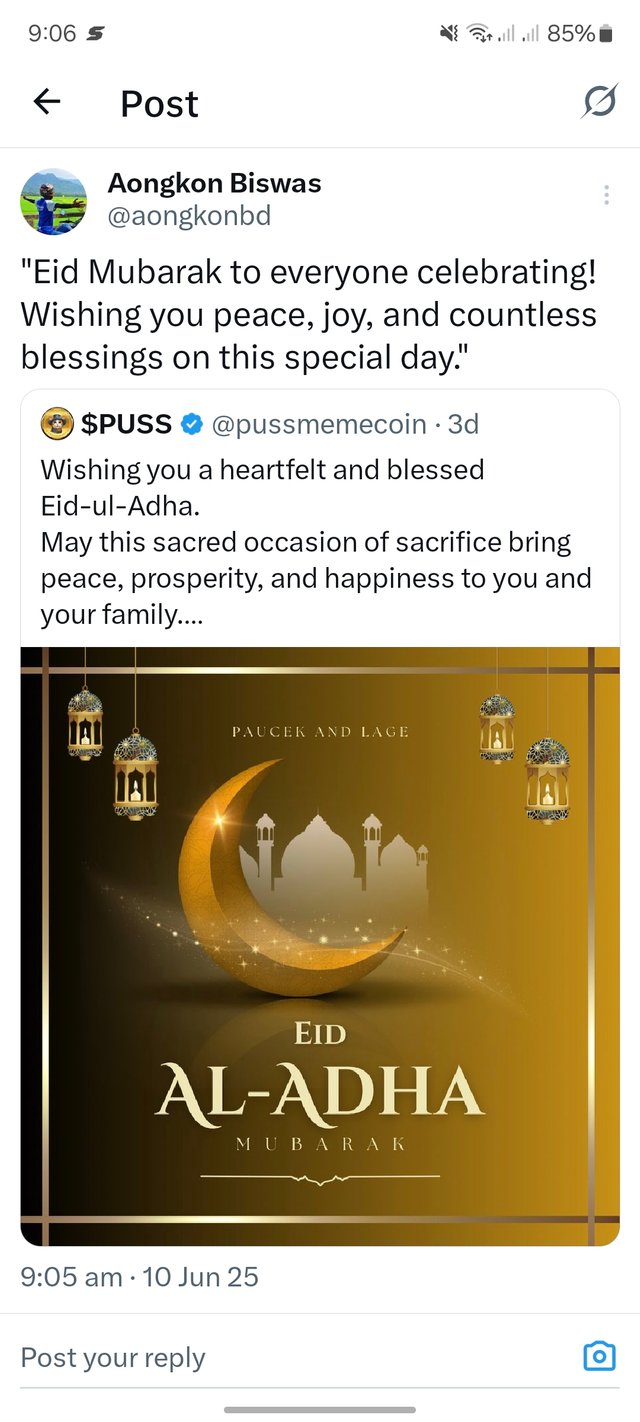Screen dimensions: 640x1422
Task: Tap the muted sound status icon
Action: pos(449,34)
